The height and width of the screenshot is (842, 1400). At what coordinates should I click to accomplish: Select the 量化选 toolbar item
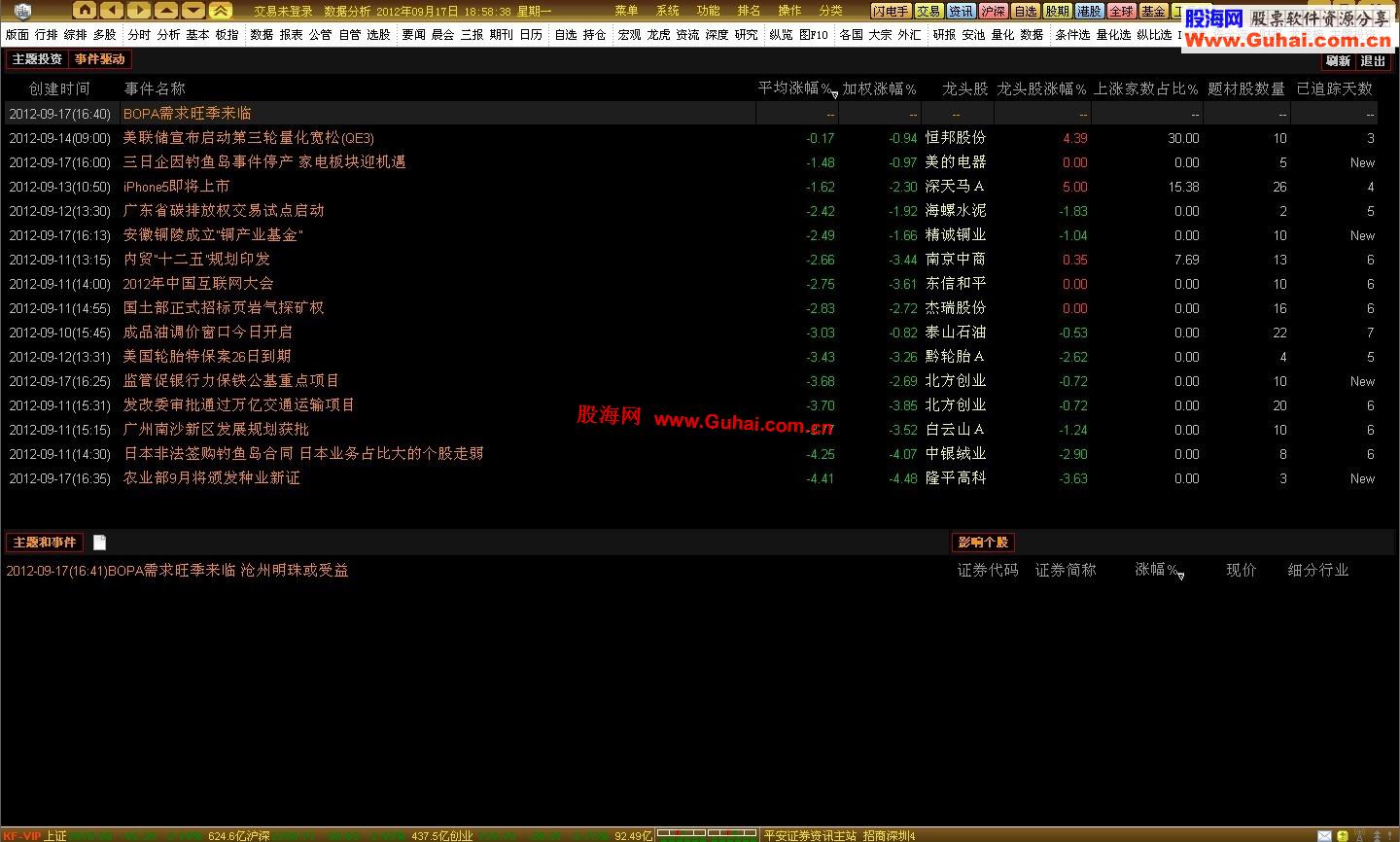point(1113,35)
